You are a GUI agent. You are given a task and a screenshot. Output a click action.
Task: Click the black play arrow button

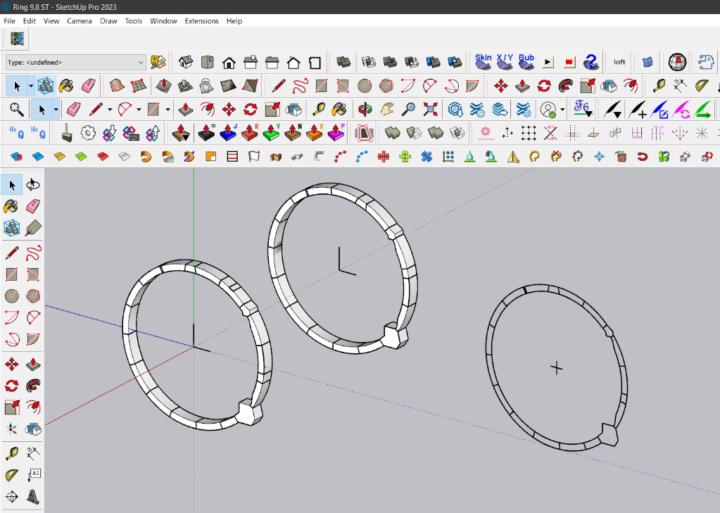coord(547,62)
